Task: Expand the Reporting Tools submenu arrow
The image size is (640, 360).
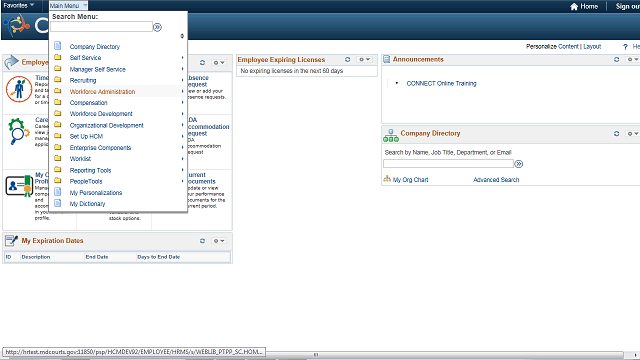Action: coord(182,170)
